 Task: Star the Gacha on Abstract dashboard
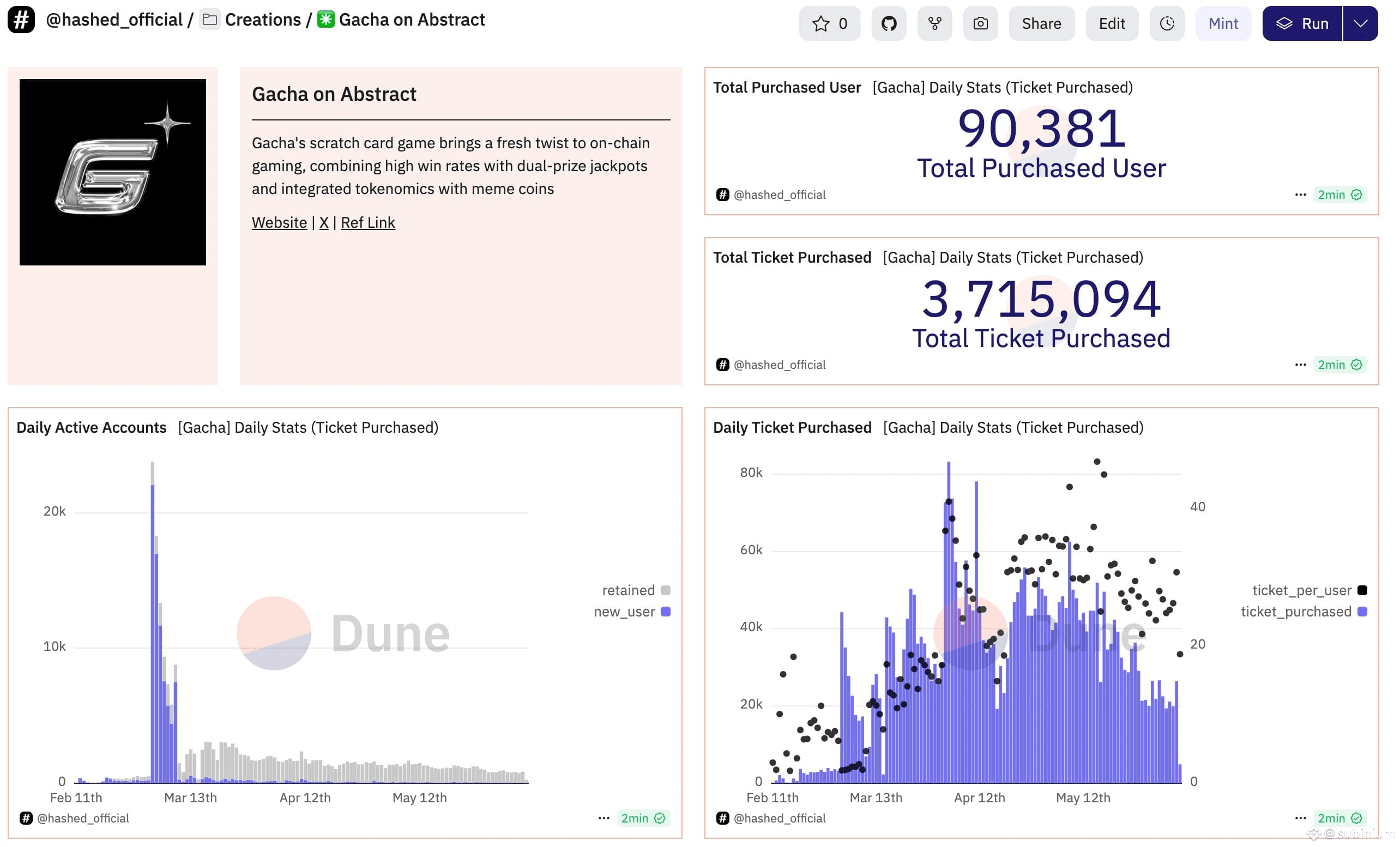coord(829,23)
